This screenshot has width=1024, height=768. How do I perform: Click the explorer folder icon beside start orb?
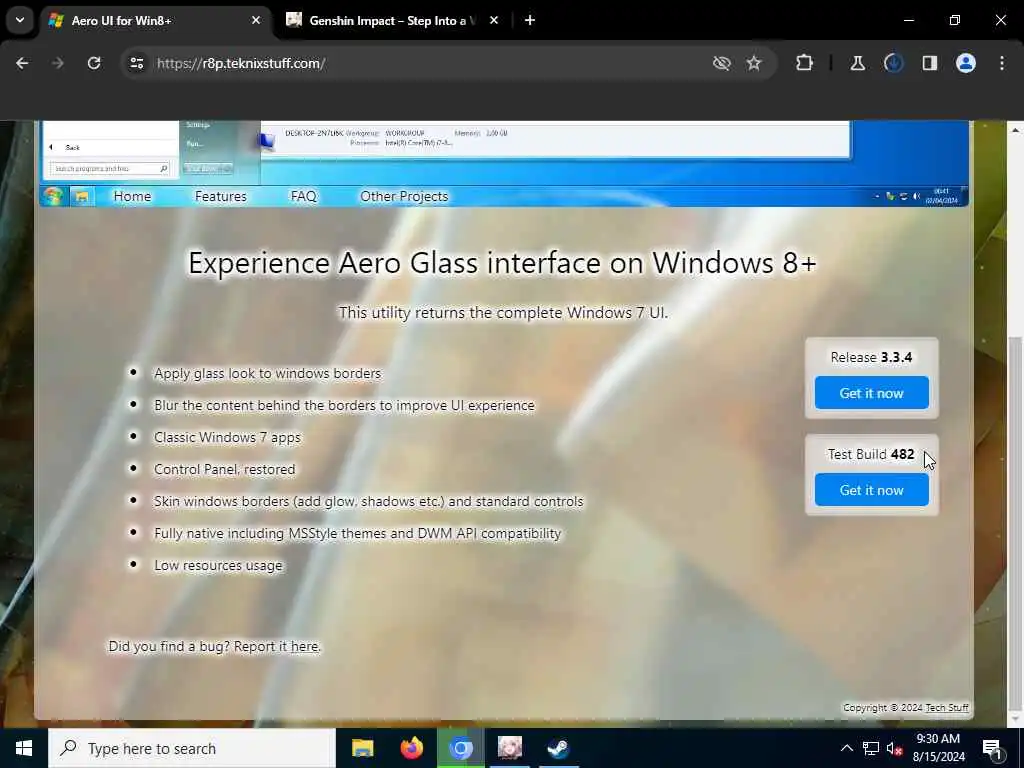(82, 197)
